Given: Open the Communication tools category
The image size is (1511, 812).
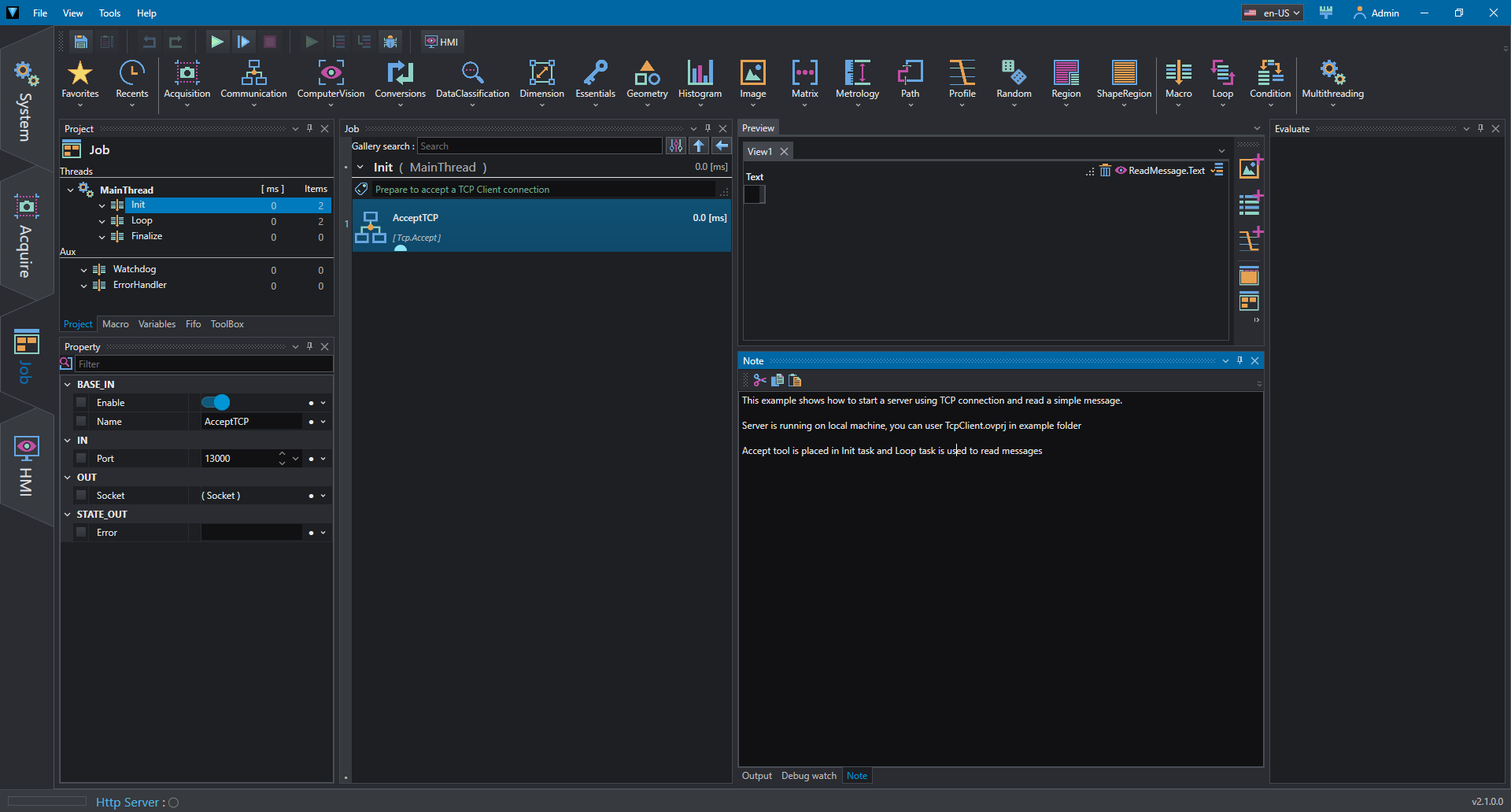Looking at the screenshot, I should tap(253, 80).
